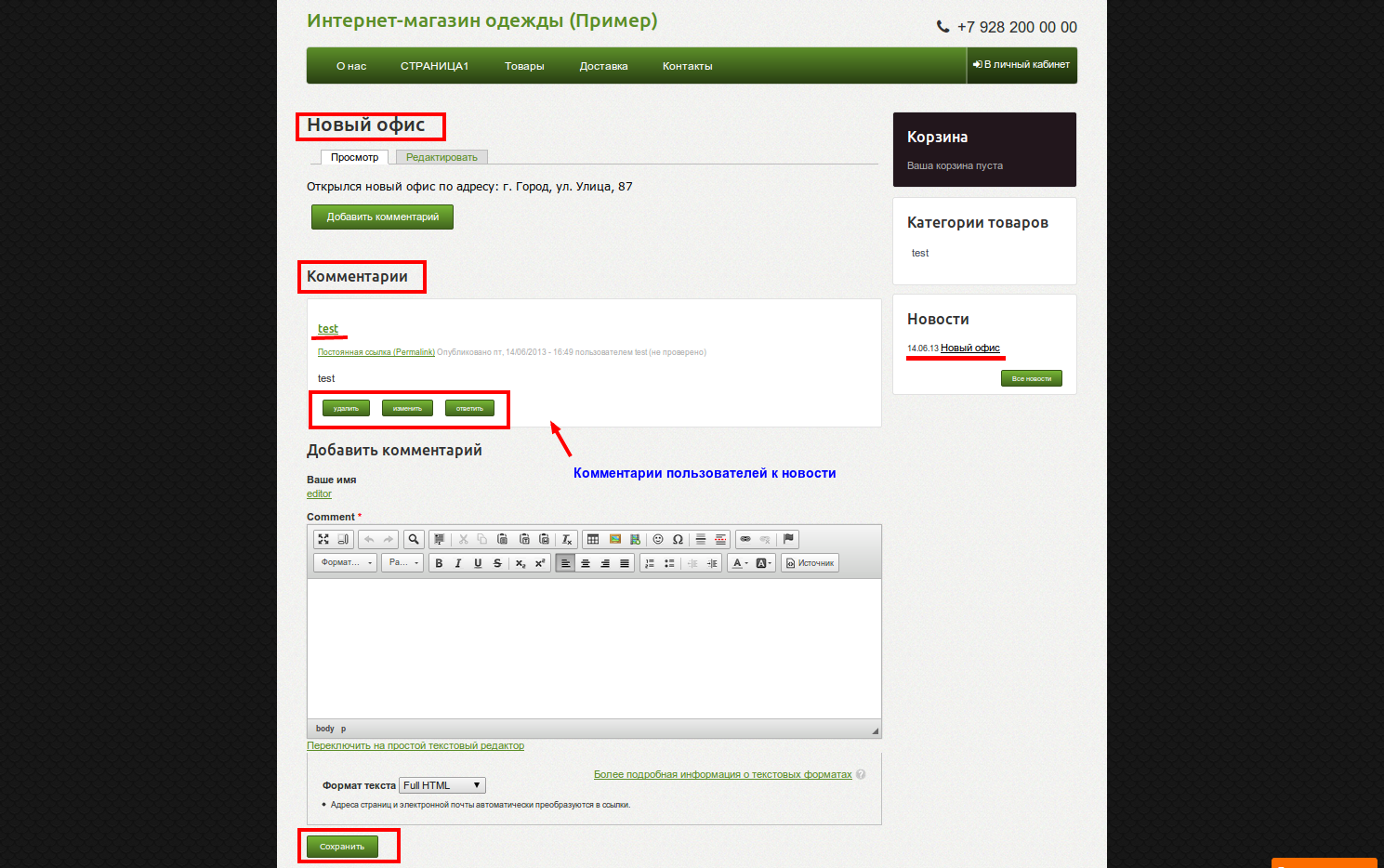Image resolution: width=1384 pixels, height=868 pixels.
Task: Click inside the comment text area
Action: coord(594,649)
